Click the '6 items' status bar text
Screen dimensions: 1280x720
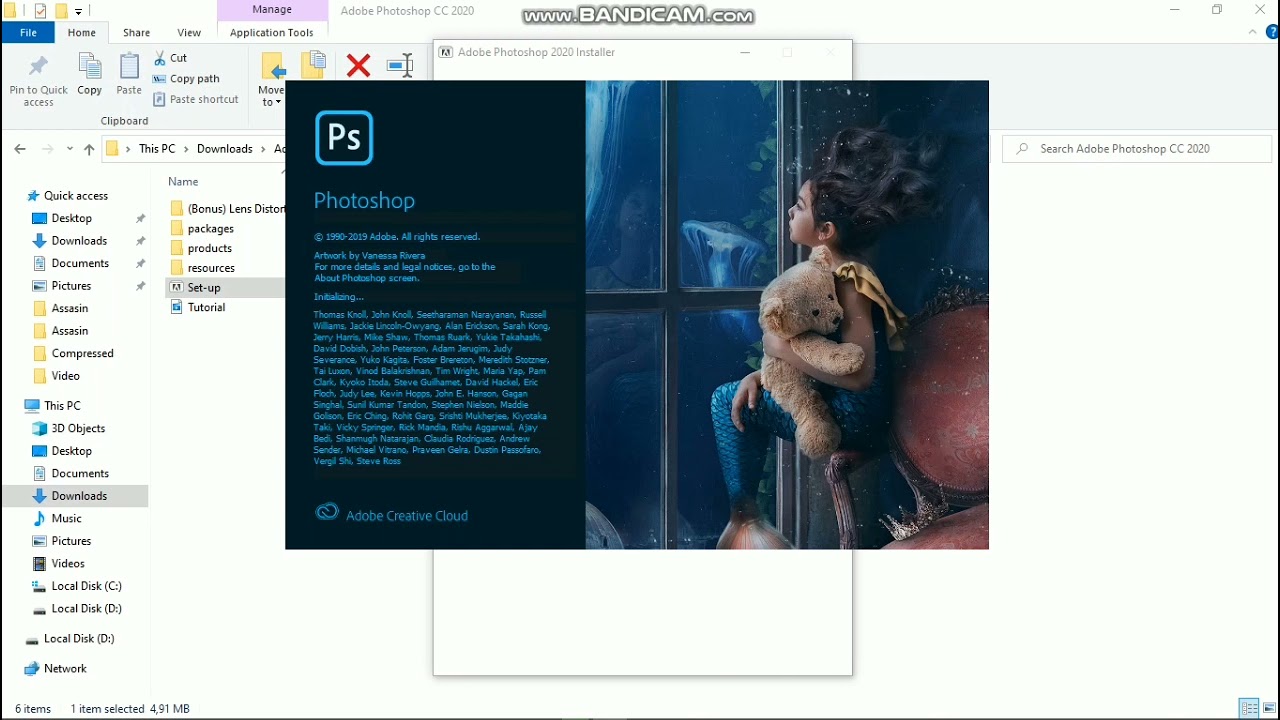(33, 709)
